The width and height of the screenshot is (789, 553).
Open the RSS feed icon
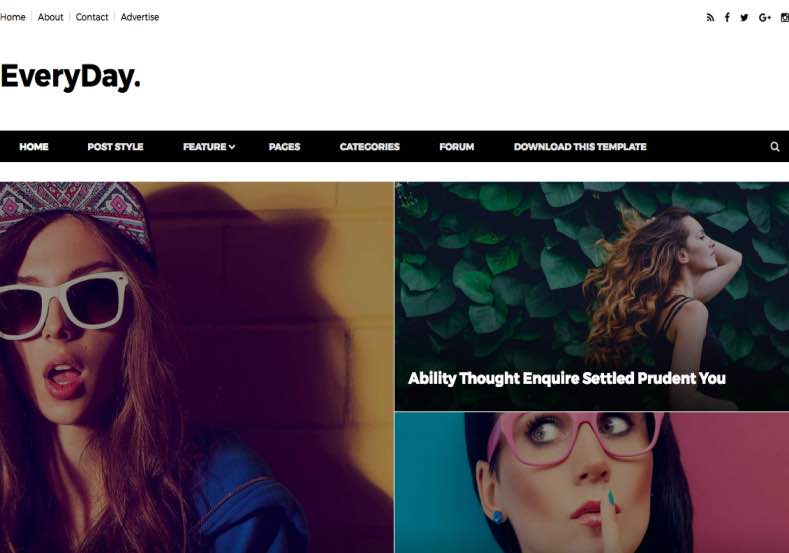click(710, 18)
